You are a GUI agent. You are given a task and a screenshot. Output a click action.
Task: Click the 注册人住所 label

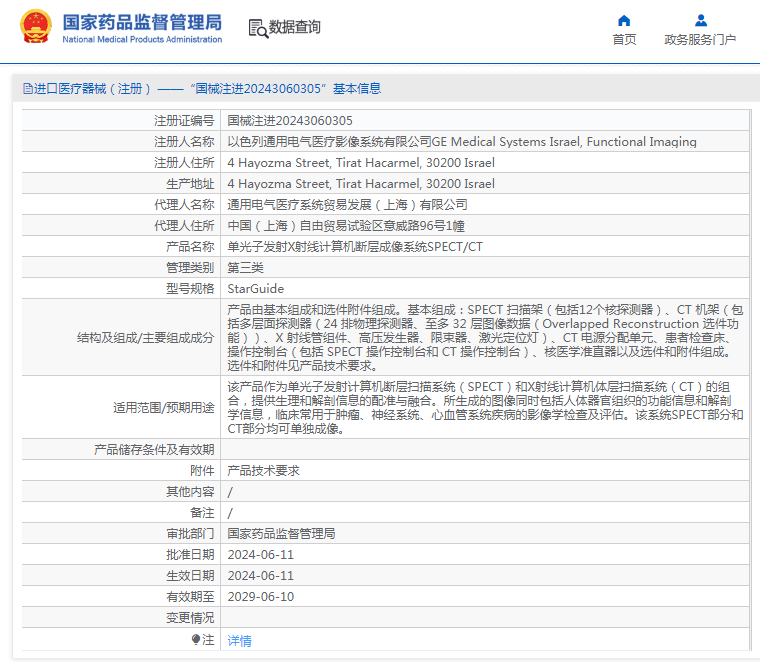(x=184, y=163)
